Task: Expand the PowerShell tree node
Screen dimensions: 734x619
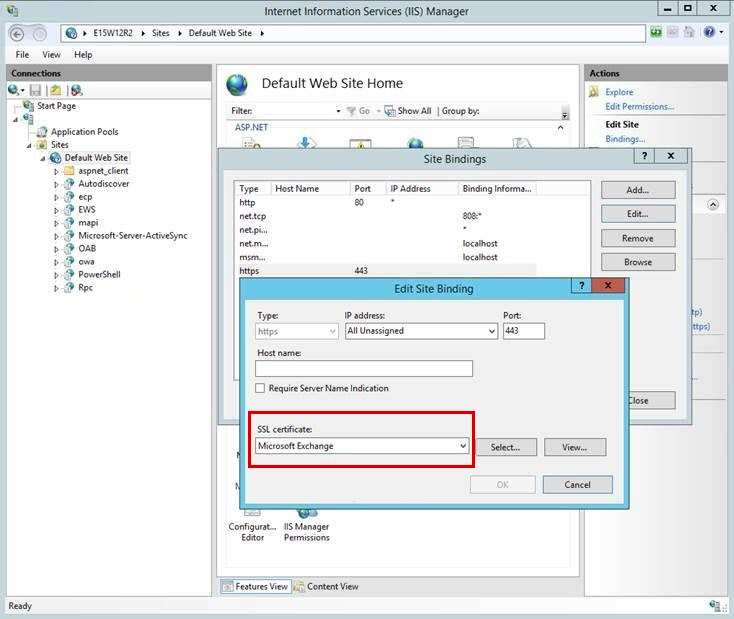Action: (x=56, y=275)
